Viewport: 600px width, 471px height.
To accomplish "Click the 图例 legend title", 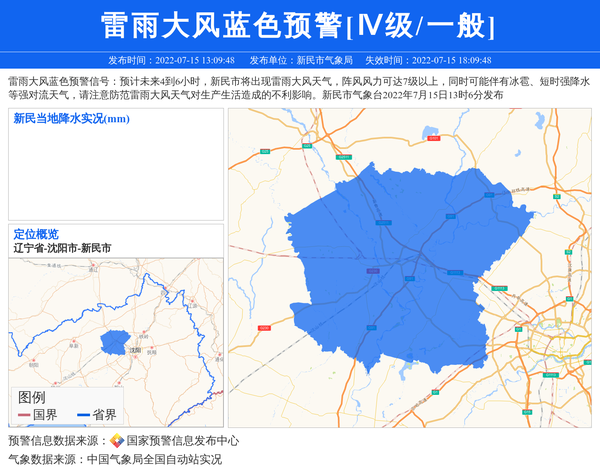I will [32, 397].
